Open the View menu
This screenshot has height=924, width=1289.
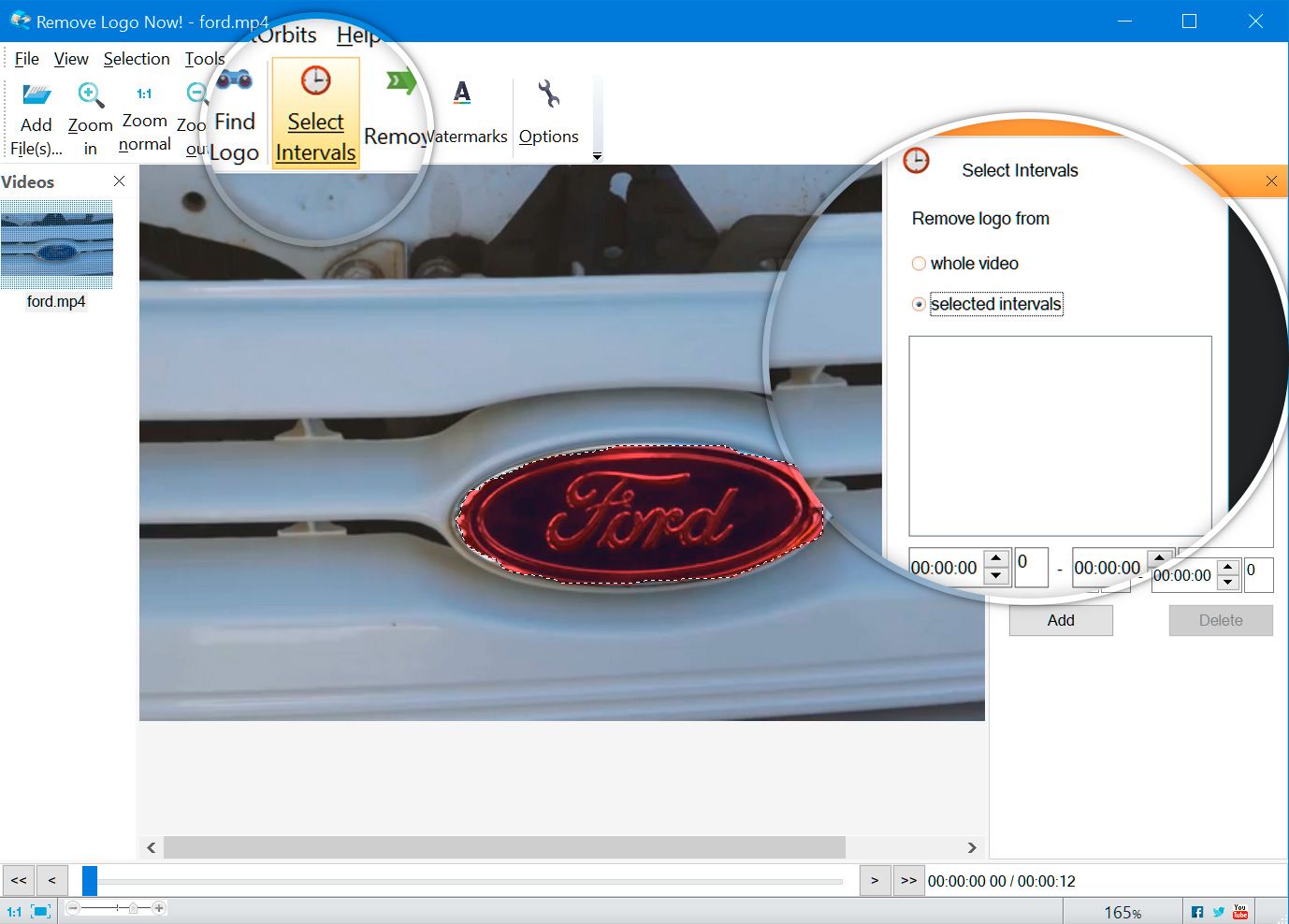click(x=71, y=59)
